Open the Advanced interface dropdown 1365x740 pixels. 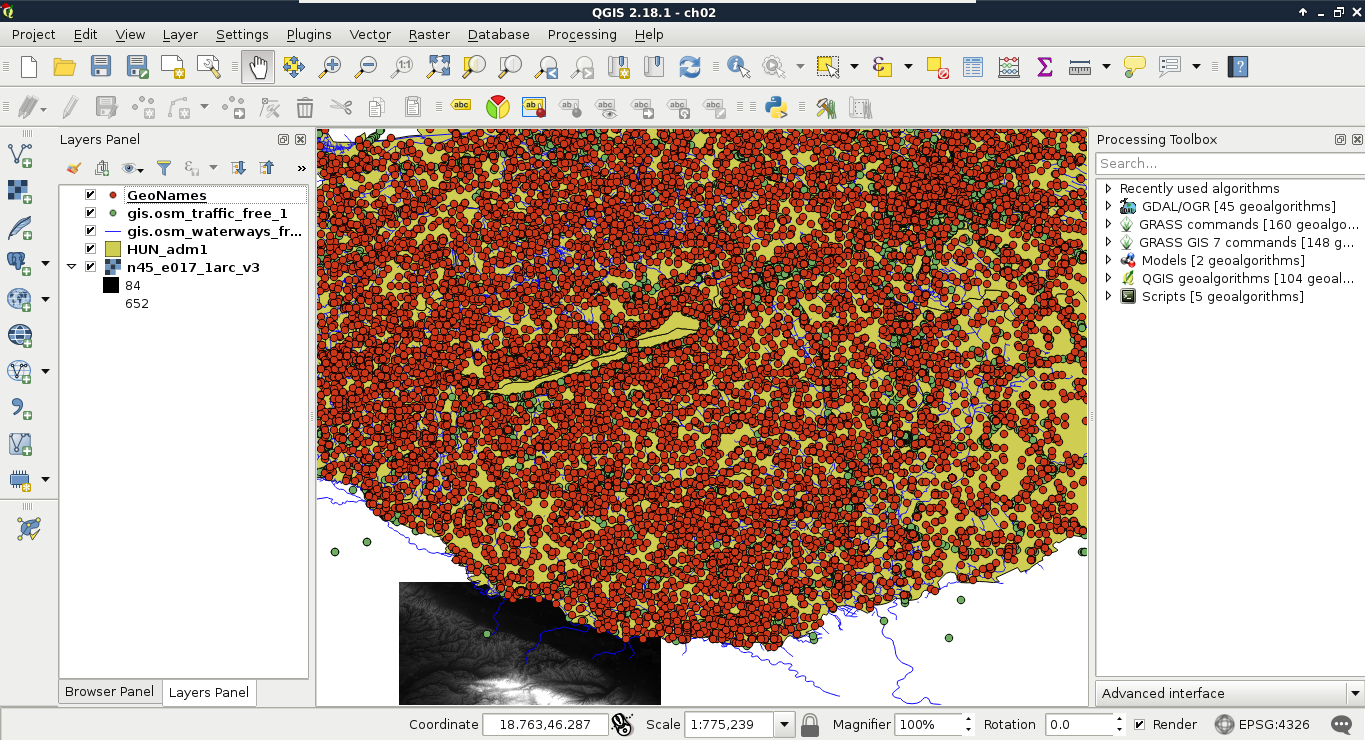[1354, 693]
